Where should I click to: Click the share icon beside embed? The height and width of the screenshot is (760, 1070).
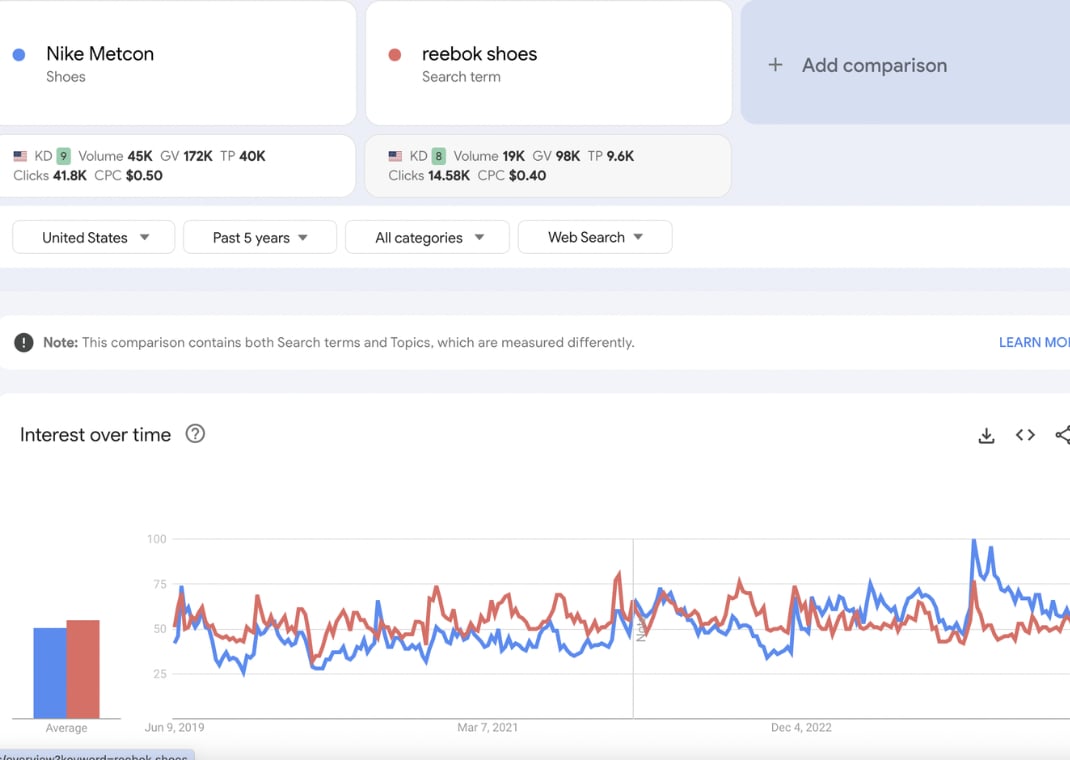click(1062, 435)
